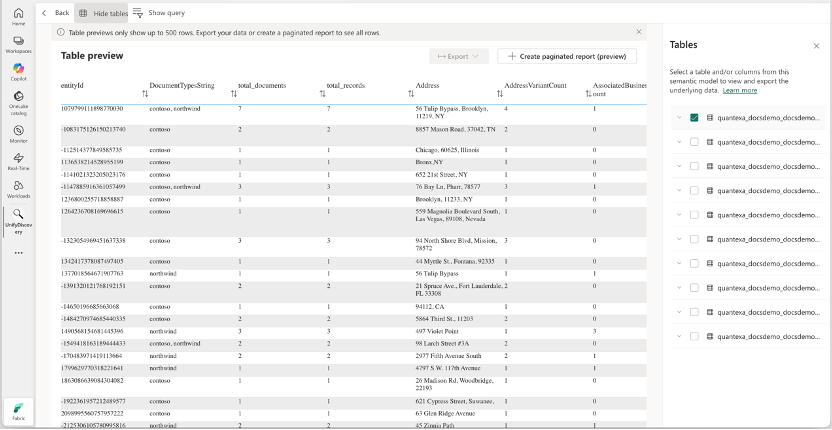Open Home in the left sidebar

tap(18, 16)
